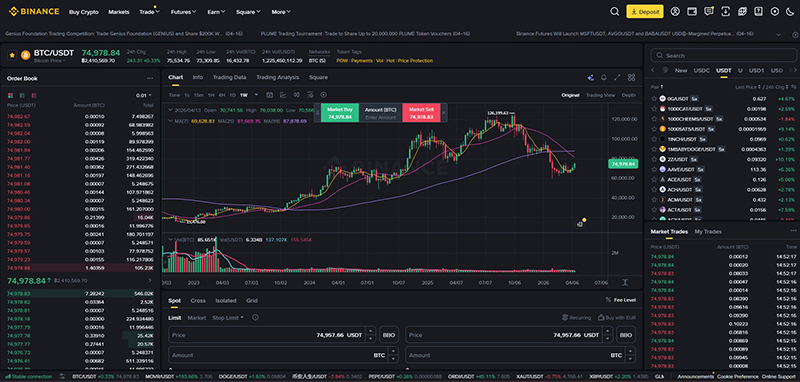Image resolution: width=800 pixels, height=382 pixels.
Task: Click the Market Buy button
Action: point(340,113)
